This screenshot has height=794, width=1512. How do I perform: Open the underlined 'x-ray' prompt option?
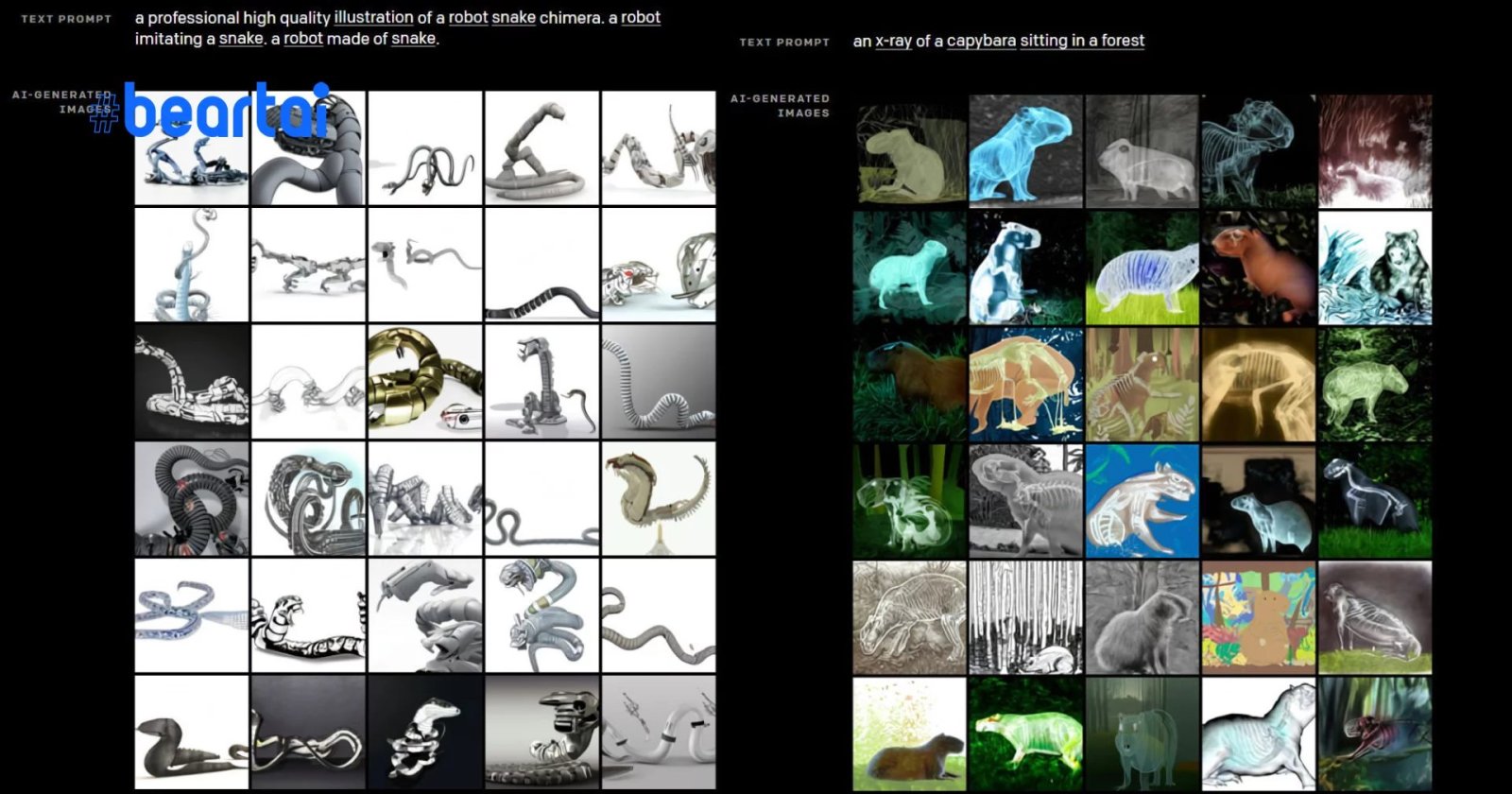tap(893, 41)
